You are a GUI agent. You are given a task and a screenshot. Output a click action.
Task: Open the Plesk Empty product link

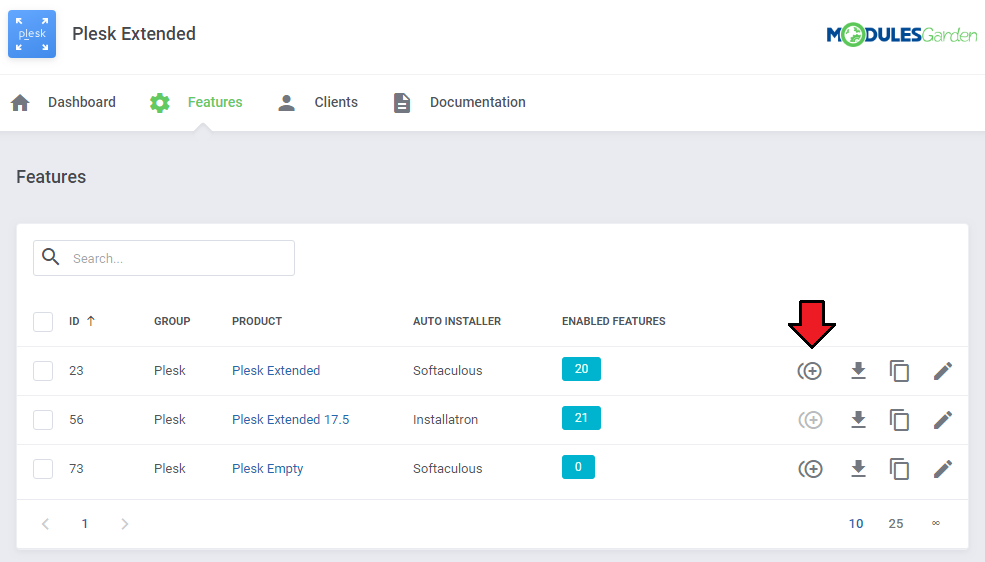pos(268,469)
